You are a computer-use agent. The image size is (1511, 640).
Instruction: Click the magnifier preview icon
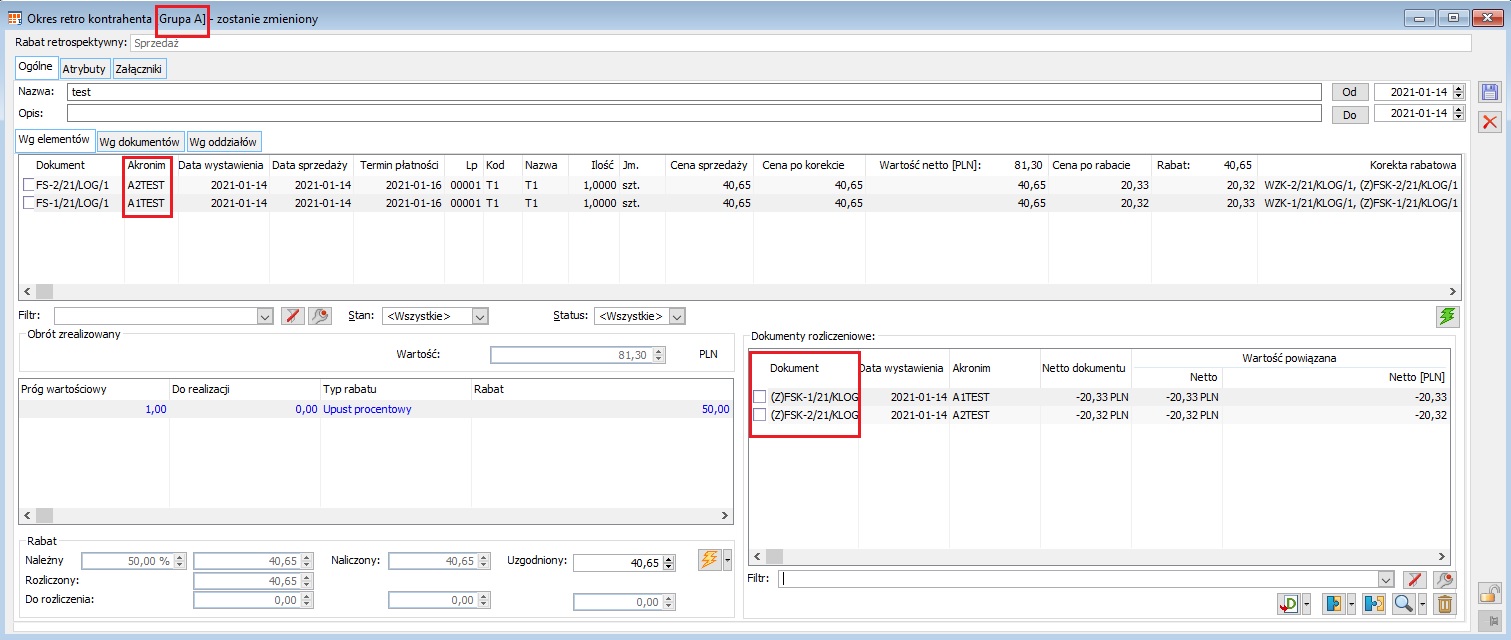1403,604
